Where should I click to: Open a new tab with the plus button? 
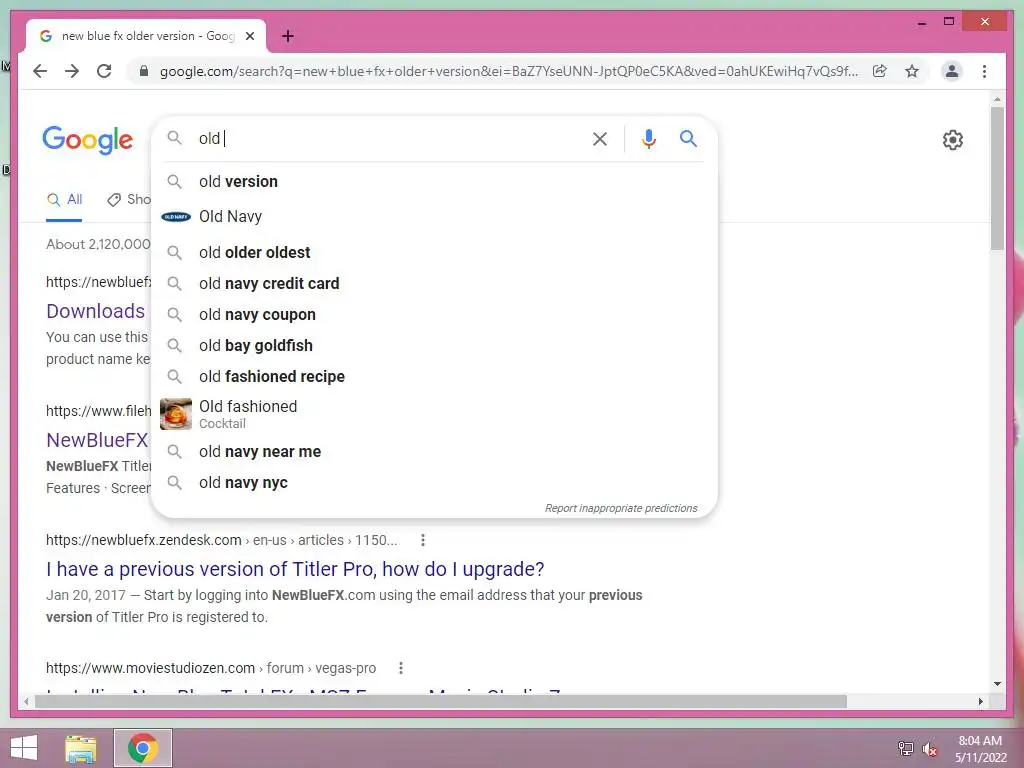(x=287, y=36)
